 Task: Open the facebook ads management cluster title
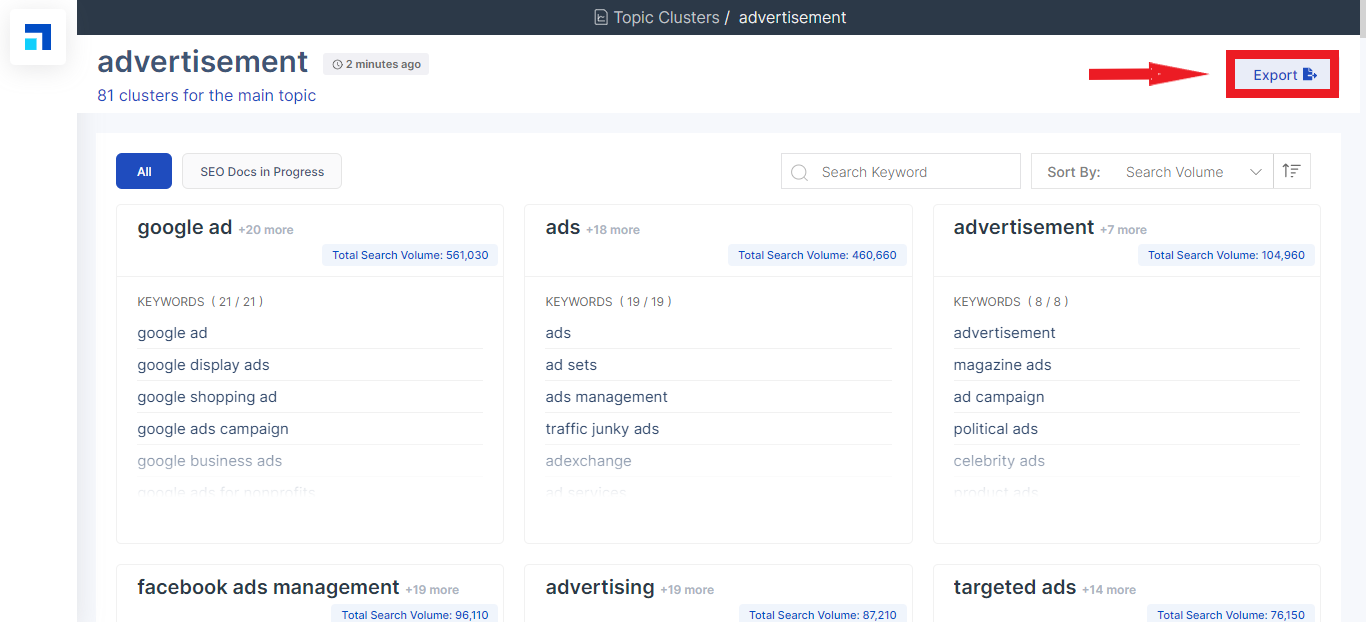point(268,587)
